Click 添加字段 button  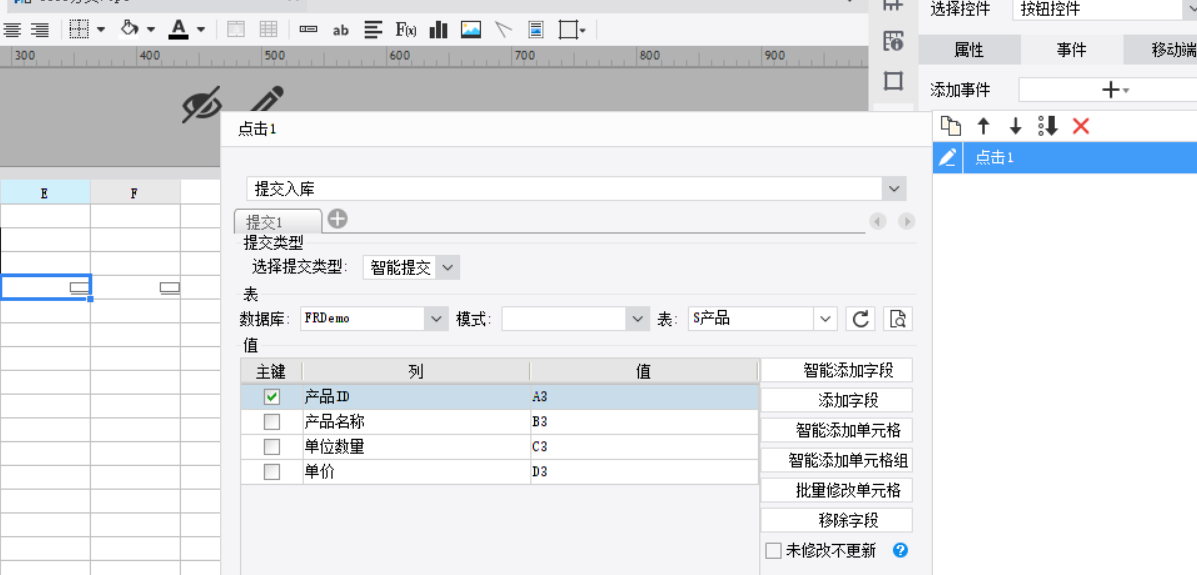(x=837, y=400)
